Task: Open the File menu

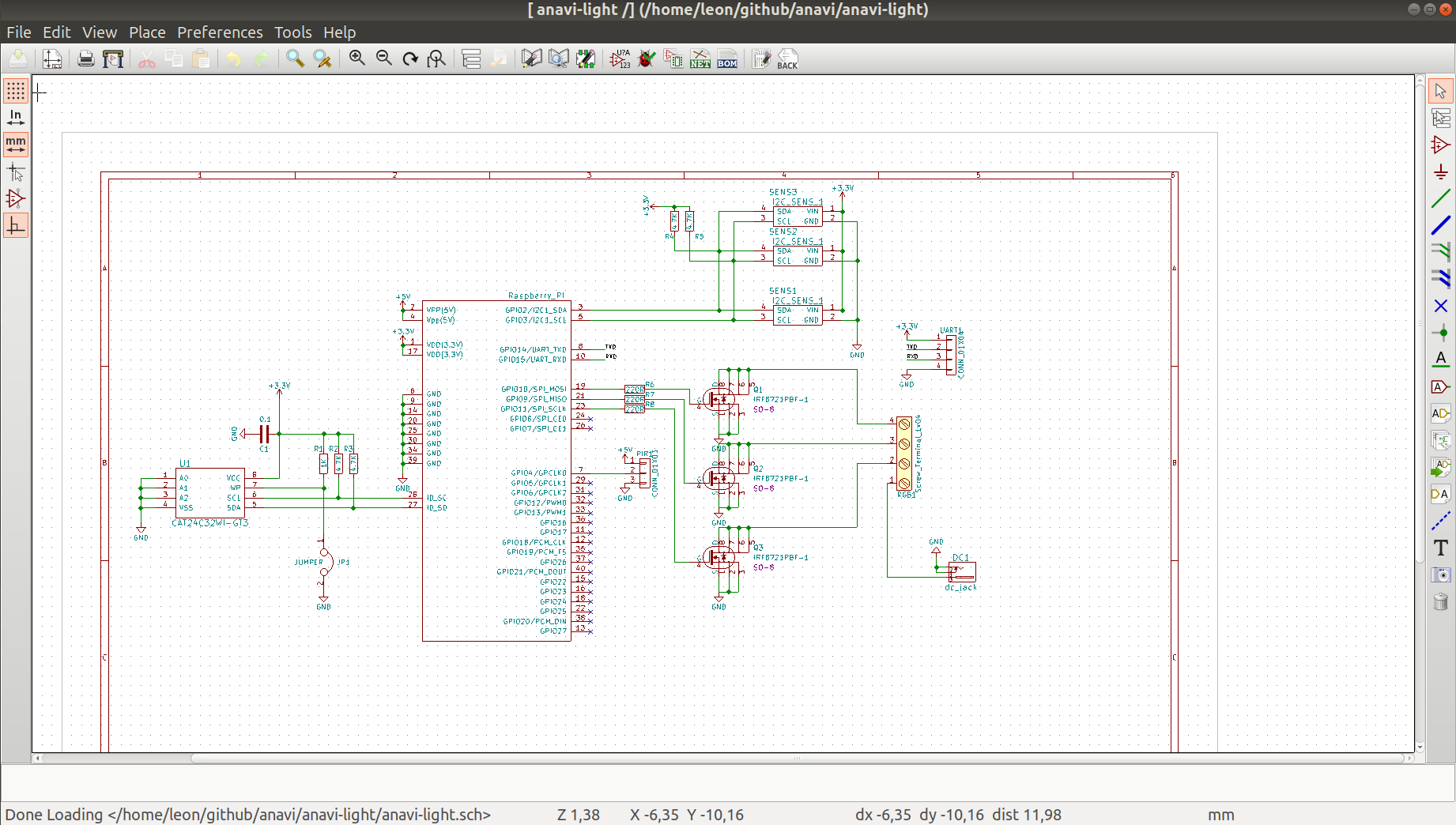Action: [18, 32]
